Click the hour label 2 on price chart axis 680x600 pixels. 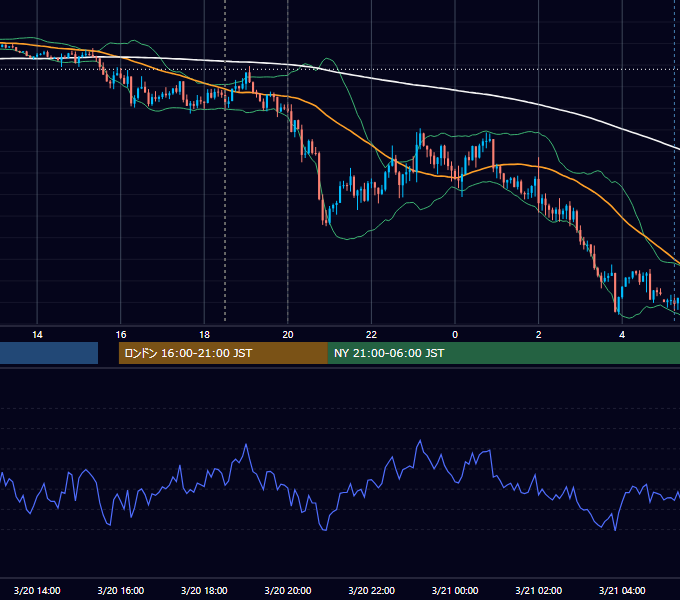(x=539, y=335)
